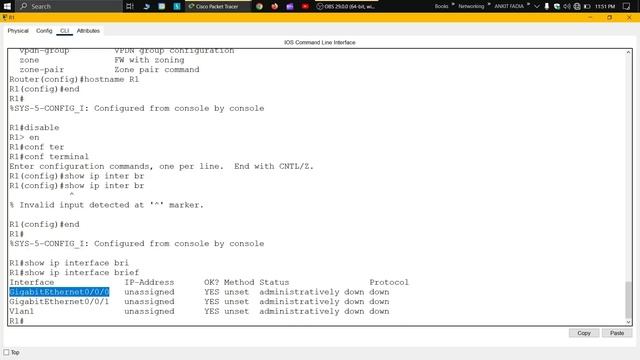640x360 pixels.
Task: Maximize the R1 window
Action: pos(609,18)
